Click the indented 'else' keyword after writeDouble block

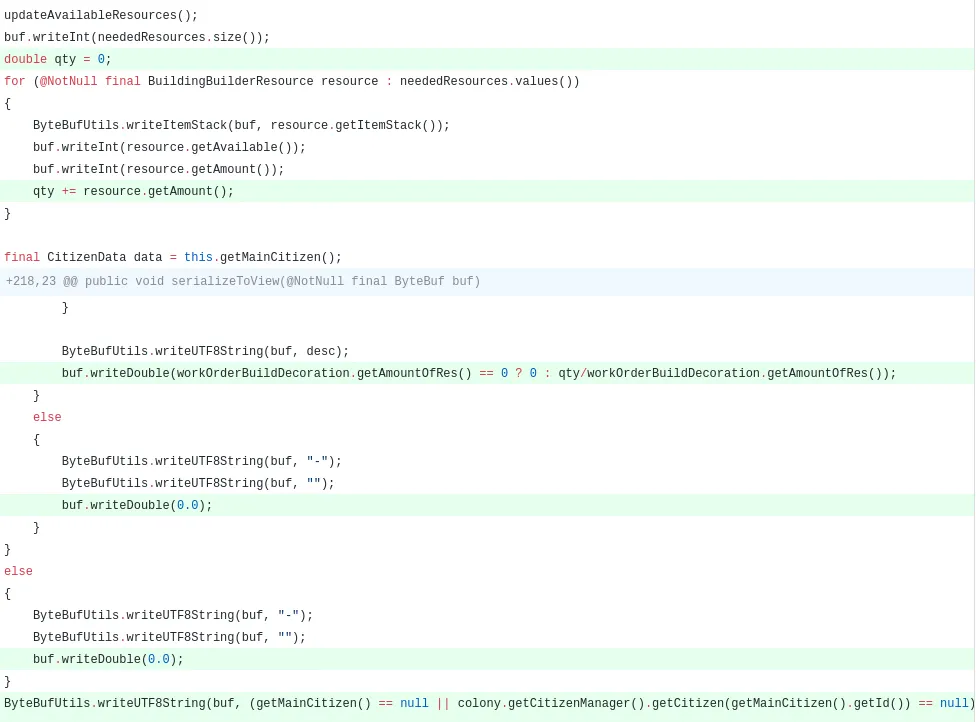click(47, 417)
